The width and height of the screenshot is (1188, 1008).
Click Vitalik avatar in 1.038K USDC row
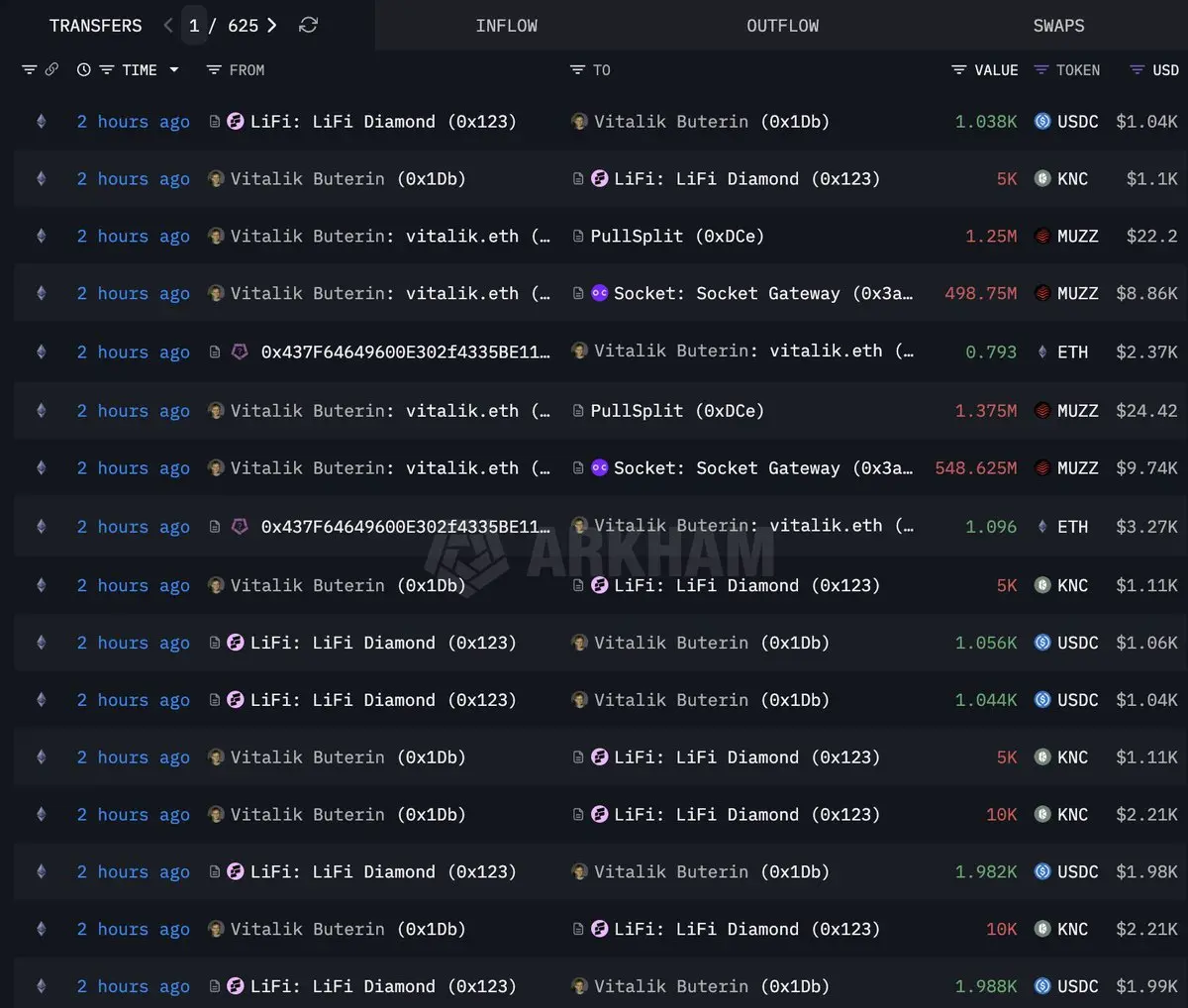pyautogui.click(x=580, y=122)
